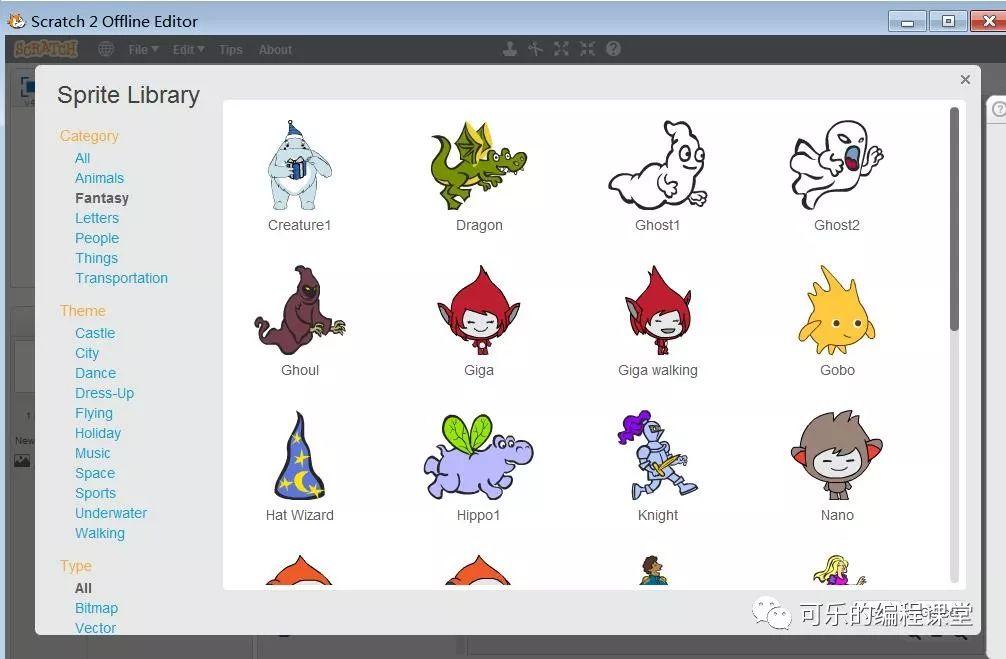Filter by Letters category

(x=97, y=218)
